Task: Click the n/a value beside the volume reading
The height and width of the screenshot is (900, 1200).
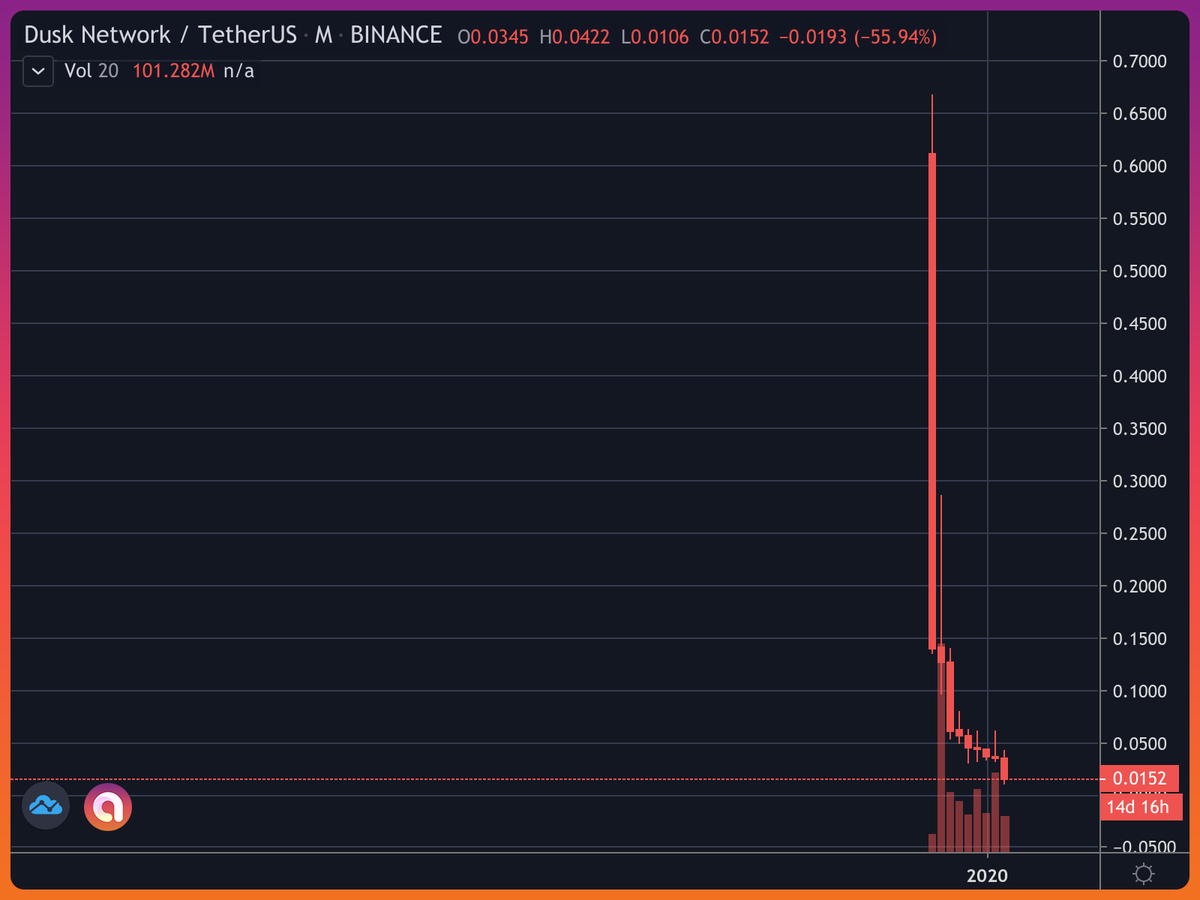Action: pyautogui.click(x=240, y=72)
